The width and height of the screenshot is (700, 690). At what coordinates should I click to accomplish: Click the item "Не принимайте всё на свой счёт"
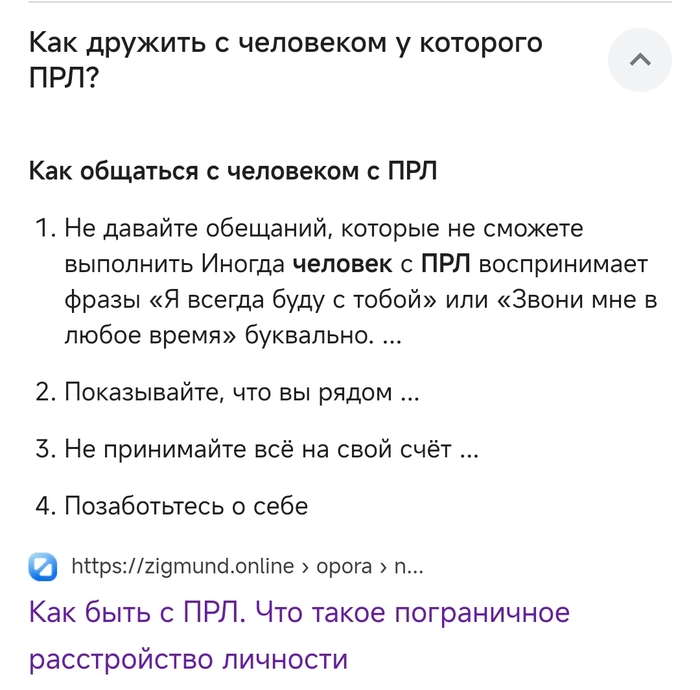tap(260, 449)
